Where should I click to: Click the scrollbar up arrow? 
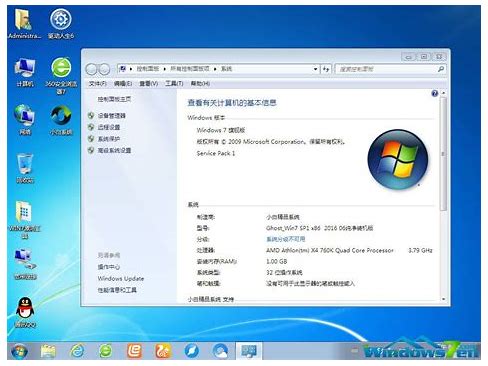(443, 93)
